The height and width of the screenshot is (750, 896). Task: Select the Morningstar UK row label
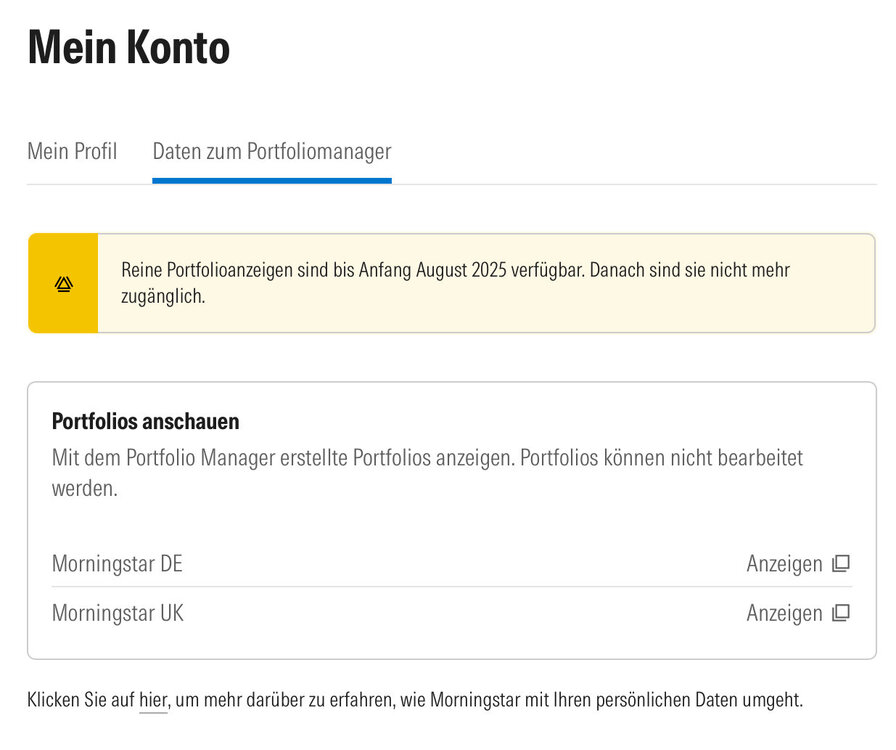point(118,613)
